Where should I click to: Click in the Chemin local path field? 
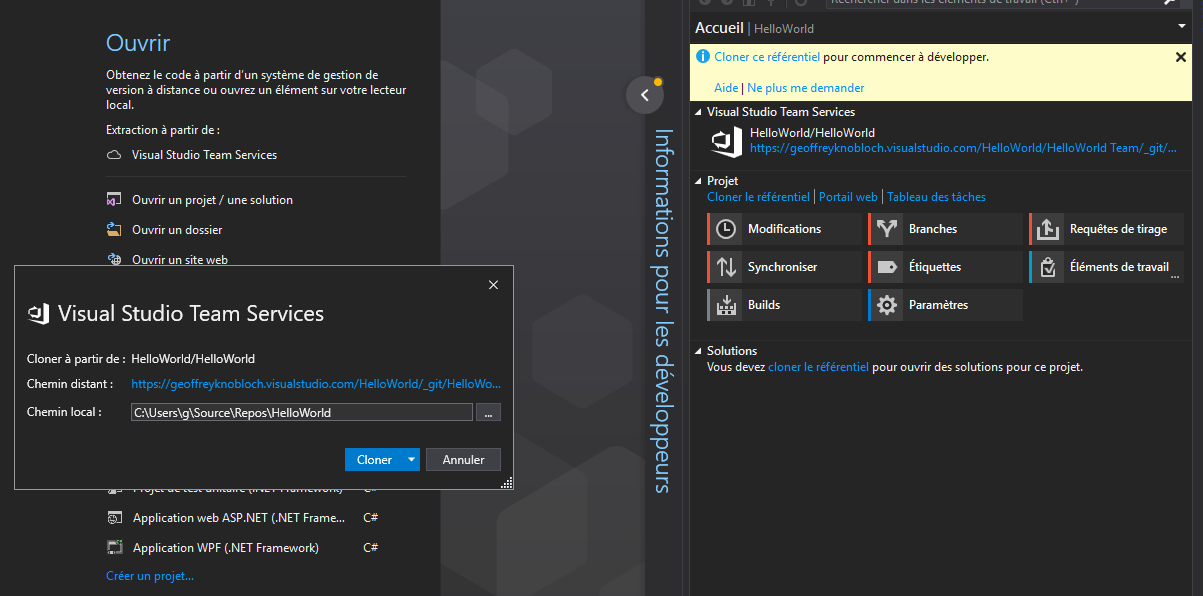coord(301,412)
